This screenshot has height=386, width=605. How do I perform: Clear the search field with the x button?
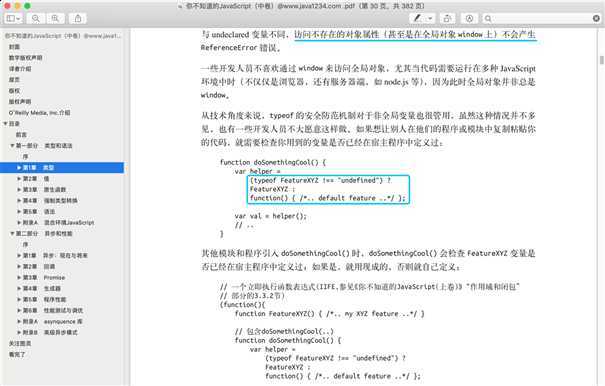(x=596, y=19)
